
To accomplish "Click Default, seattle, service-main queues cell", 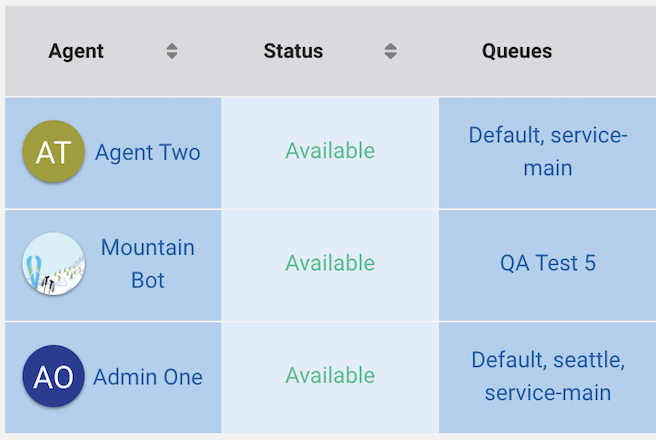I will coord(548,378).
